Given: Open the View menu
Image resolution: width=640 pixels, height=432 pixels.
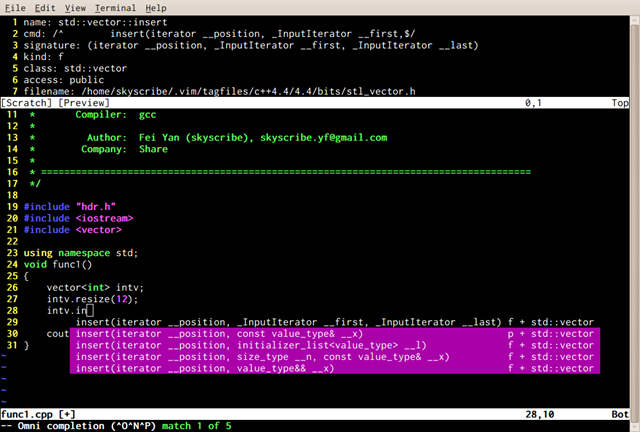Looking at the screenshot, I should point(75,8).
